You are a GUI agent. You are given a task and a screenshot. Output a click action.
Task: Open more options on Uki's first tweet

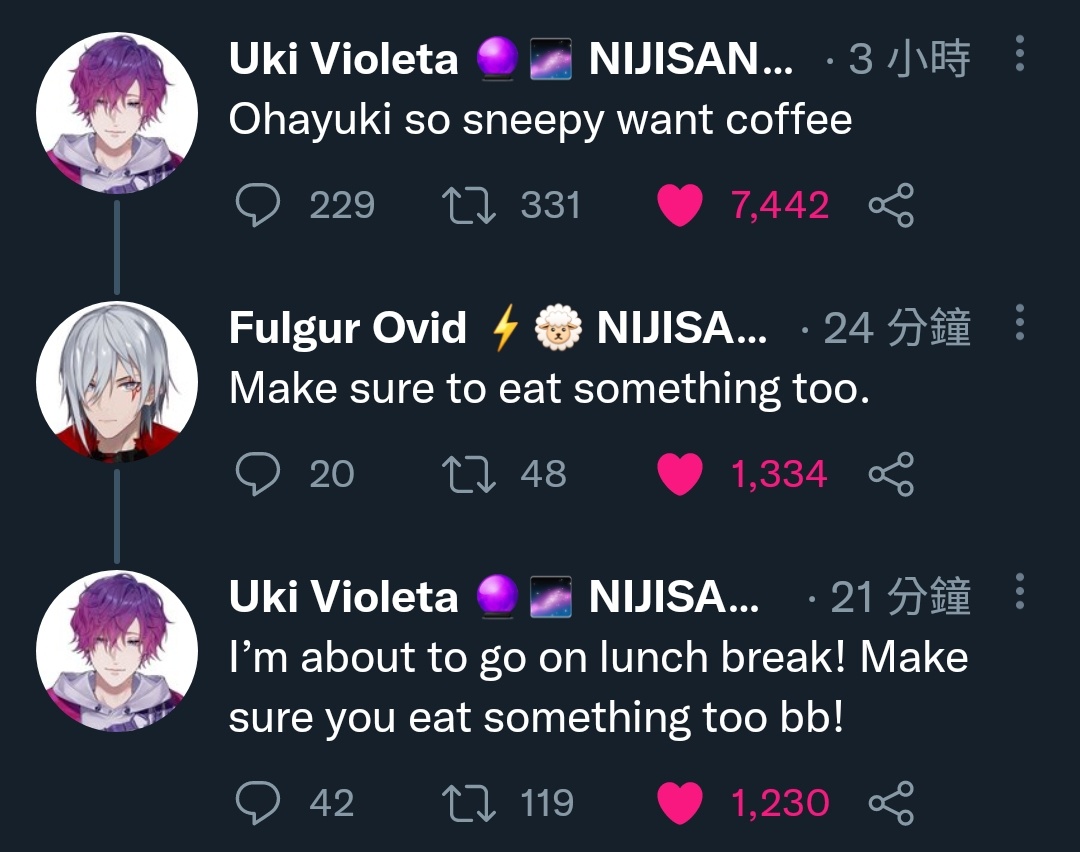(1020, 53)
